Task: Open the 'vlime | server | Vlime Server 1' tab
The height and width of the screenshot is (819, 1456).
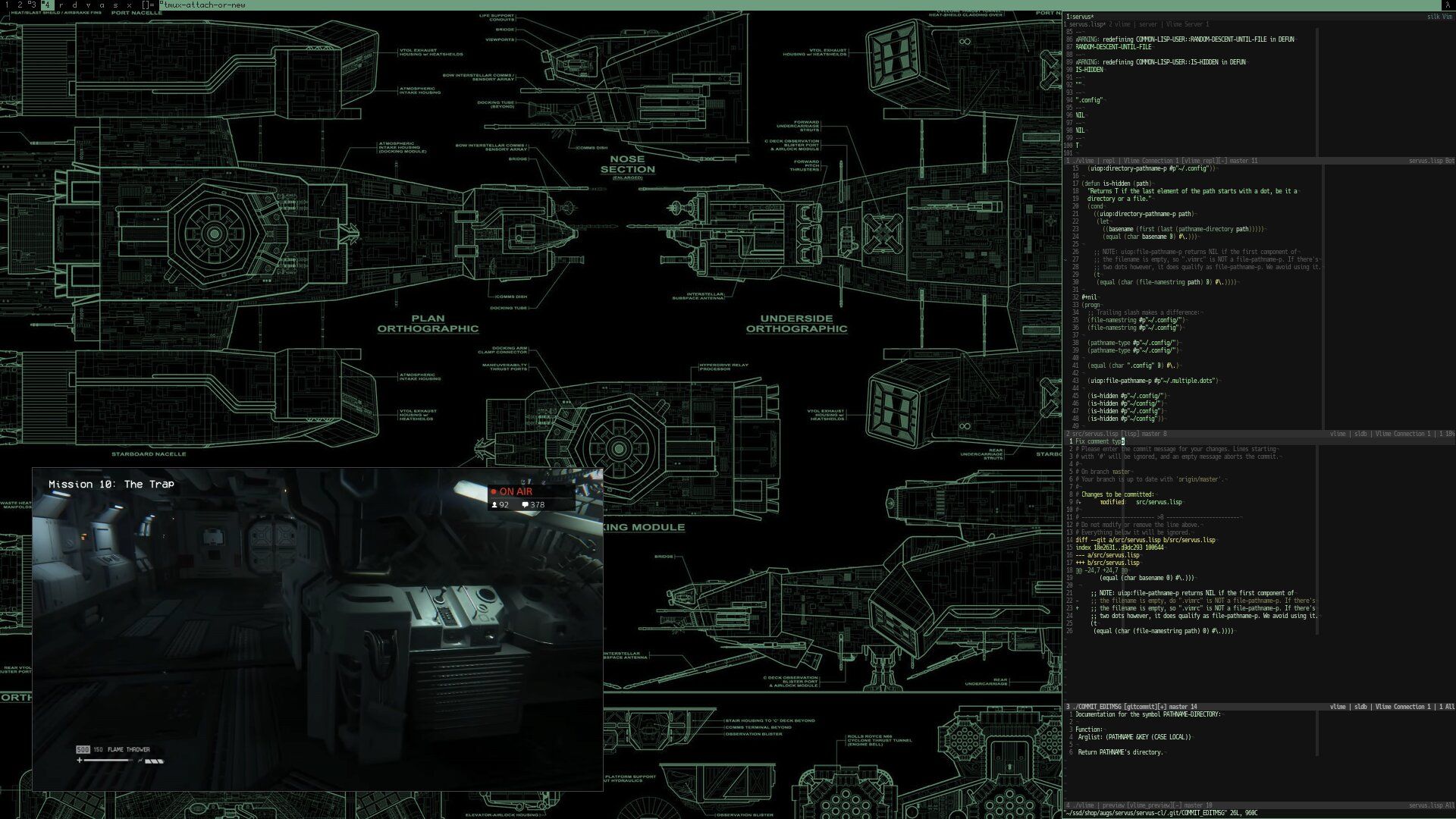Action: 1159,24
